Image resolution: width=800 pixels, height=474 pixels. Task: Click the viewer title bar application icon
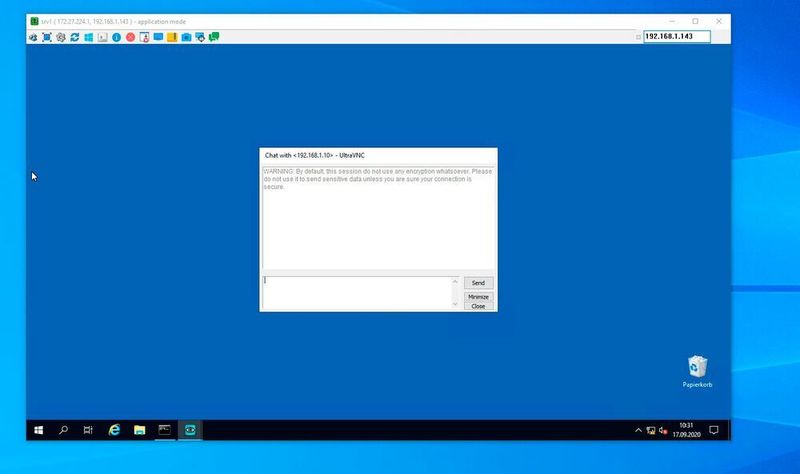(34, 21)
